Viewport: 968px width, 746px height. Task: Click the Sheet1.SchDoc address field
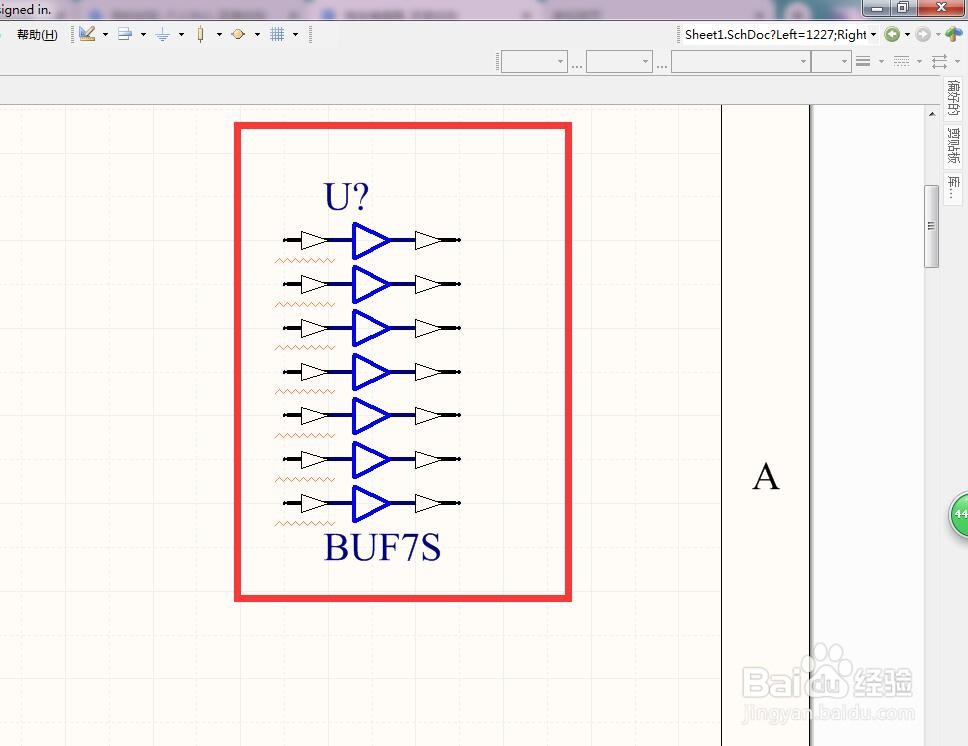[775, 35]
